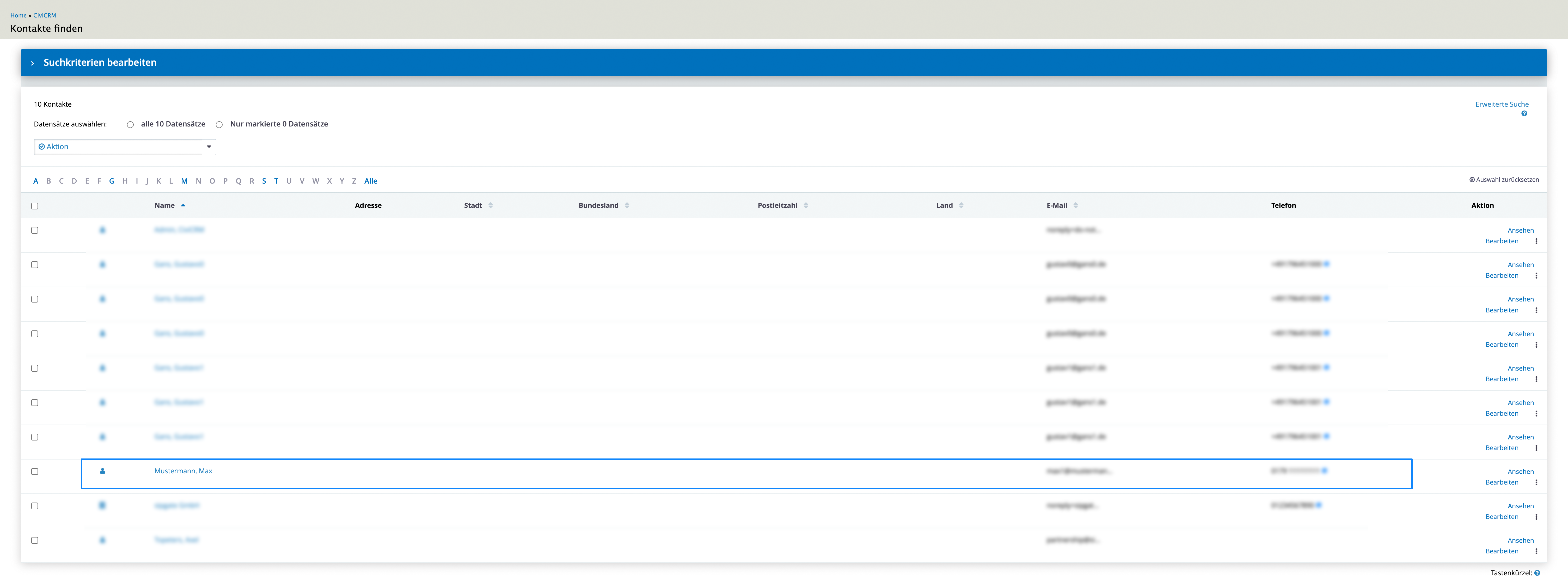Tick checkbox of row directly above Mustermann, Max
The width and height of the screenshot is (1568, 586).
[x=35, y=437]
